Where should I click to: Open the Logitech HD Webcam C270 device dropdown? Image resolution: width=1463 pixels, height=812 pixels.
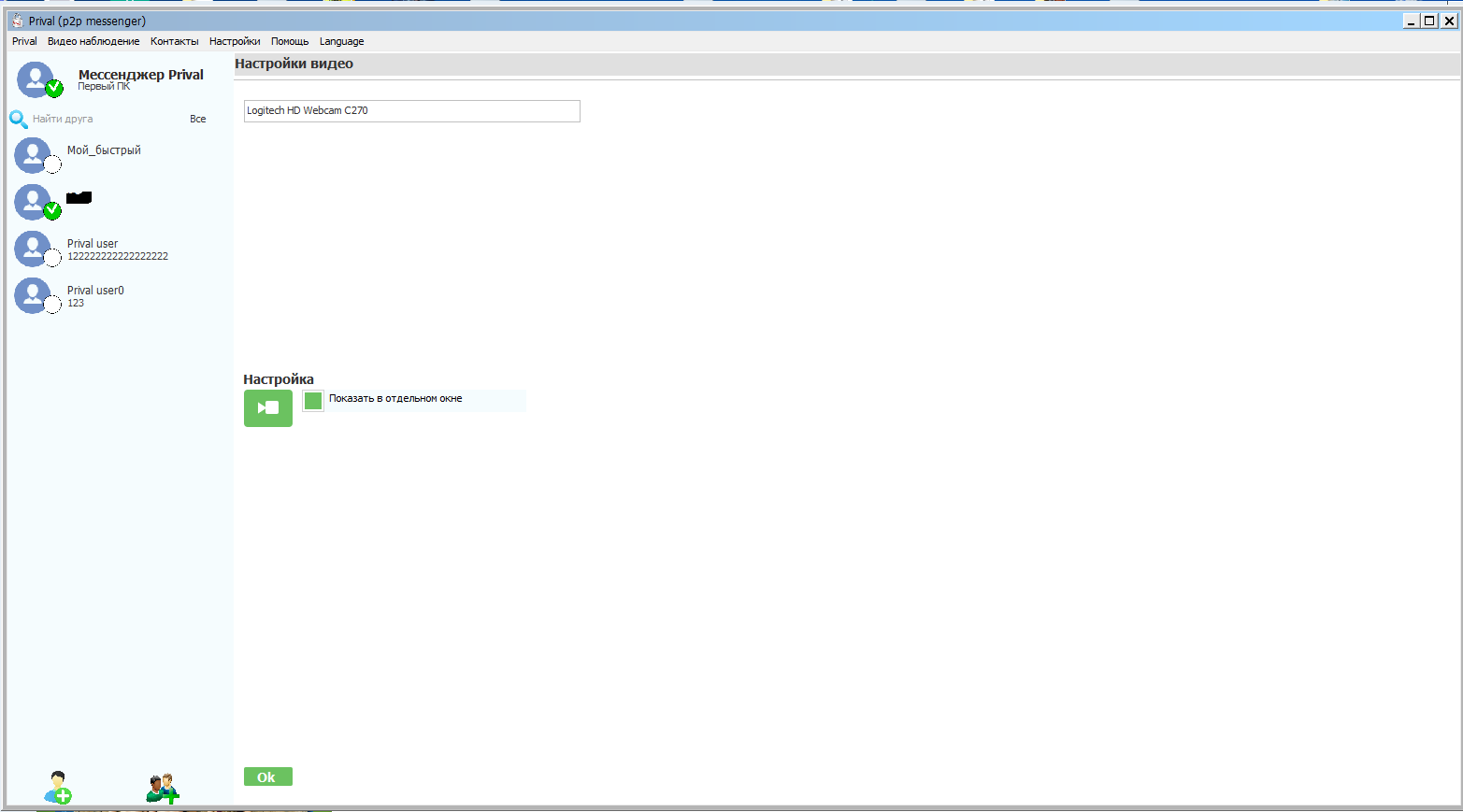point(411,111)
